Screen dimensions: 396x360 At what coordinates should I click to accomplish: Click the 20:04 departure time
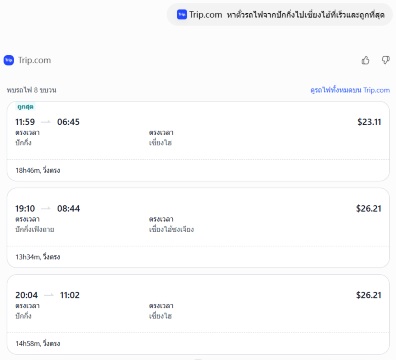[x=26, y=295]
